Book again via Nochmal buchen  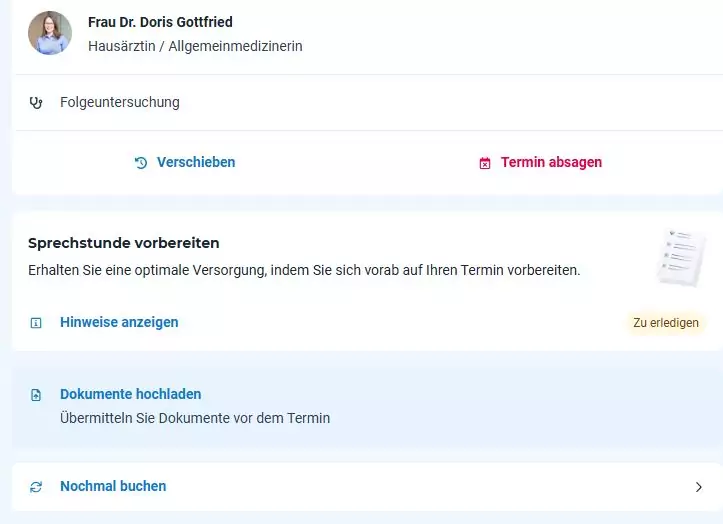pyautogui.click(x=113, y=486)
